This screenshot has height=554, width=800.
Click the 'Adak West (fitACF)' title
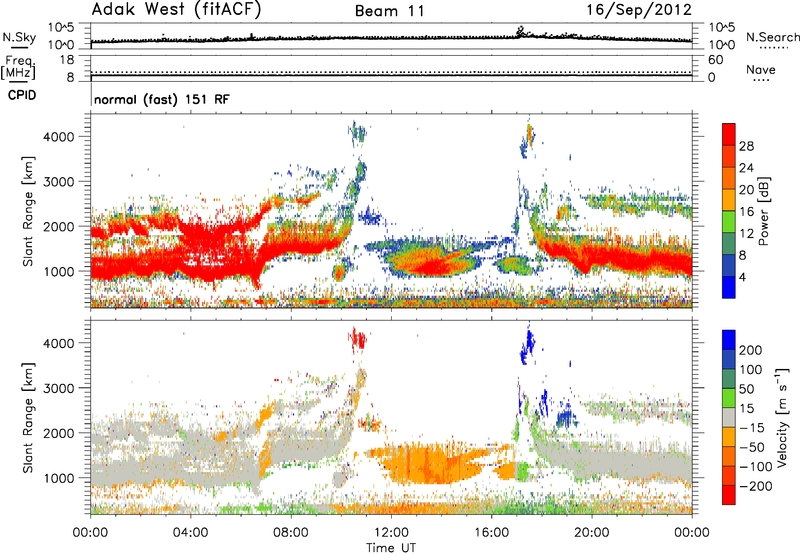tap(176, 10)
